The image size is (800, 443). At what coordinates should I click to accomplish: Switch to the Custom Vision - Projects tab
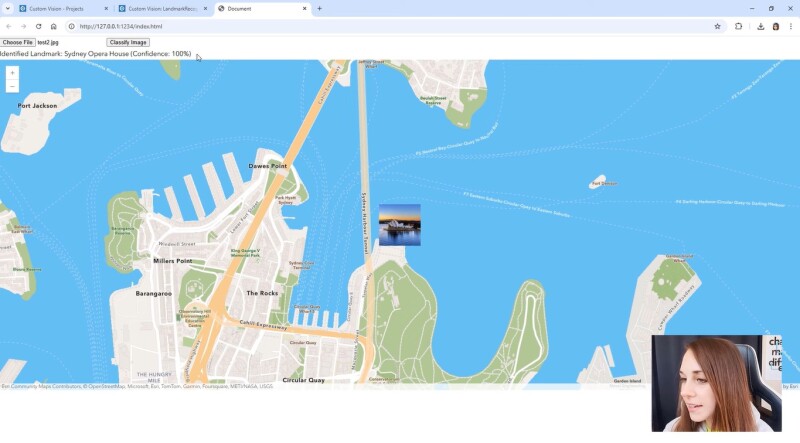pyautogui.click(x=60, y=8)
